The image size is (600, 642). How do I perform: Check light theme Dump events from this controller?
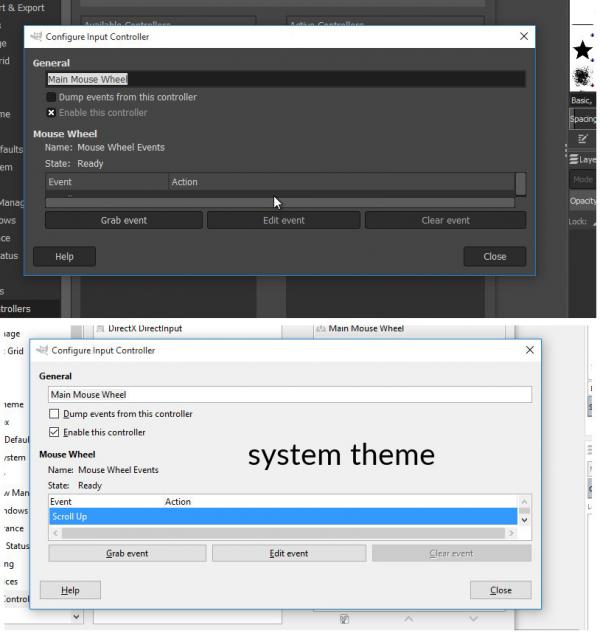tap(54, 414)
